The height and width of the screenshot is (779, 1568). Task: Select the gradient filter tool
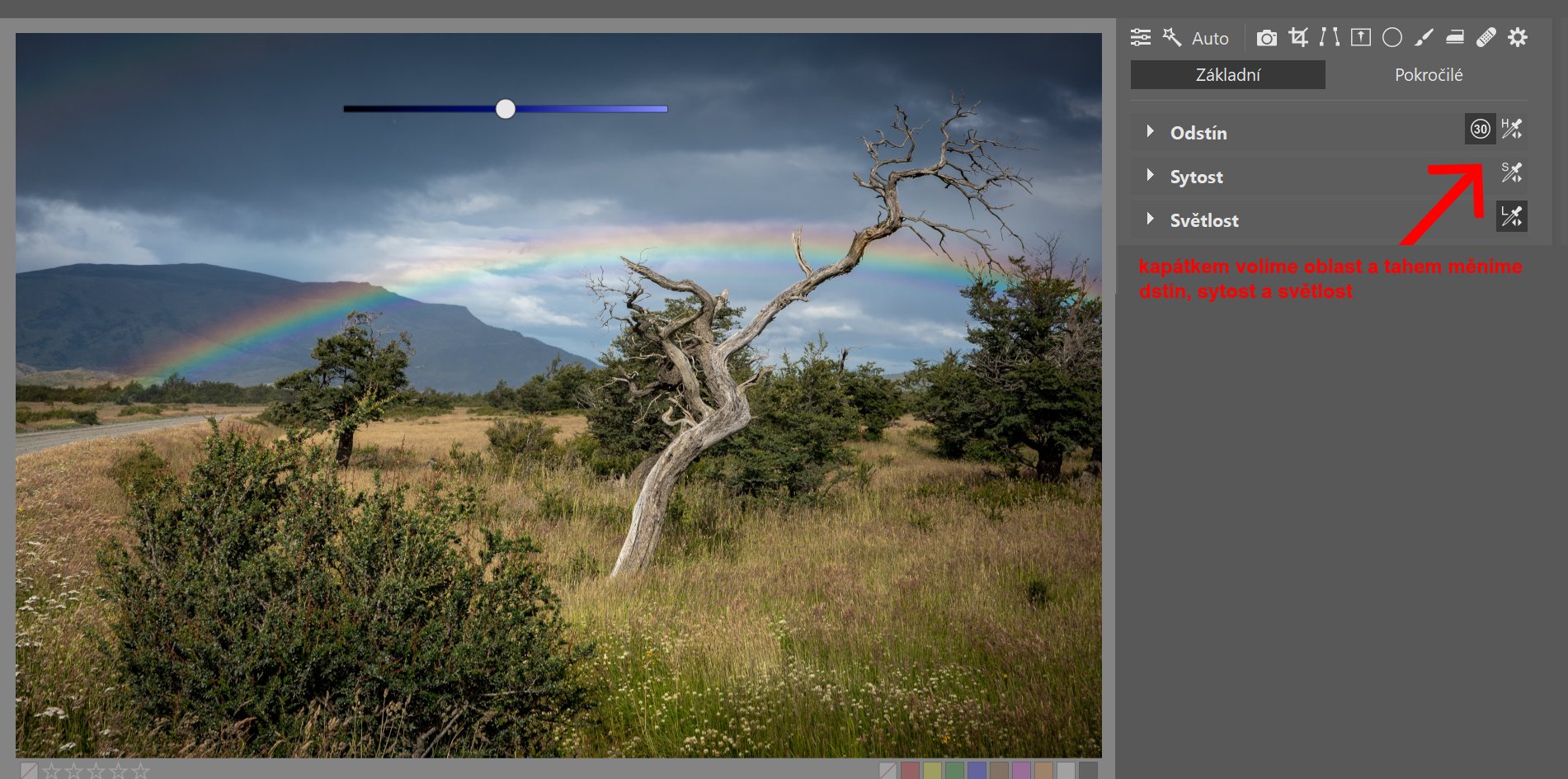(1361, 37)
